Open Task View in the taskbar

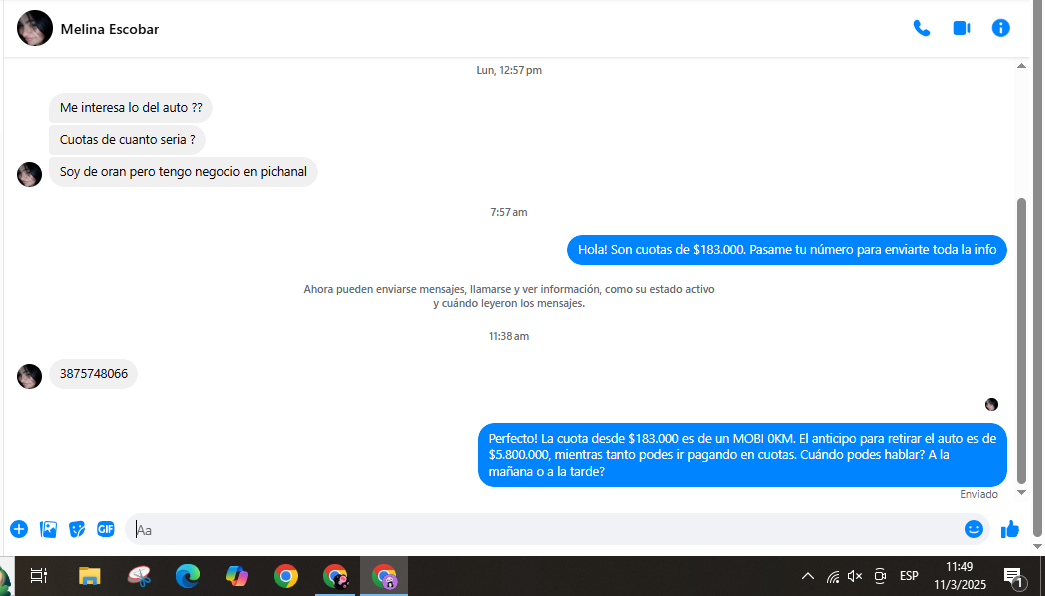(x=39, y=576)
